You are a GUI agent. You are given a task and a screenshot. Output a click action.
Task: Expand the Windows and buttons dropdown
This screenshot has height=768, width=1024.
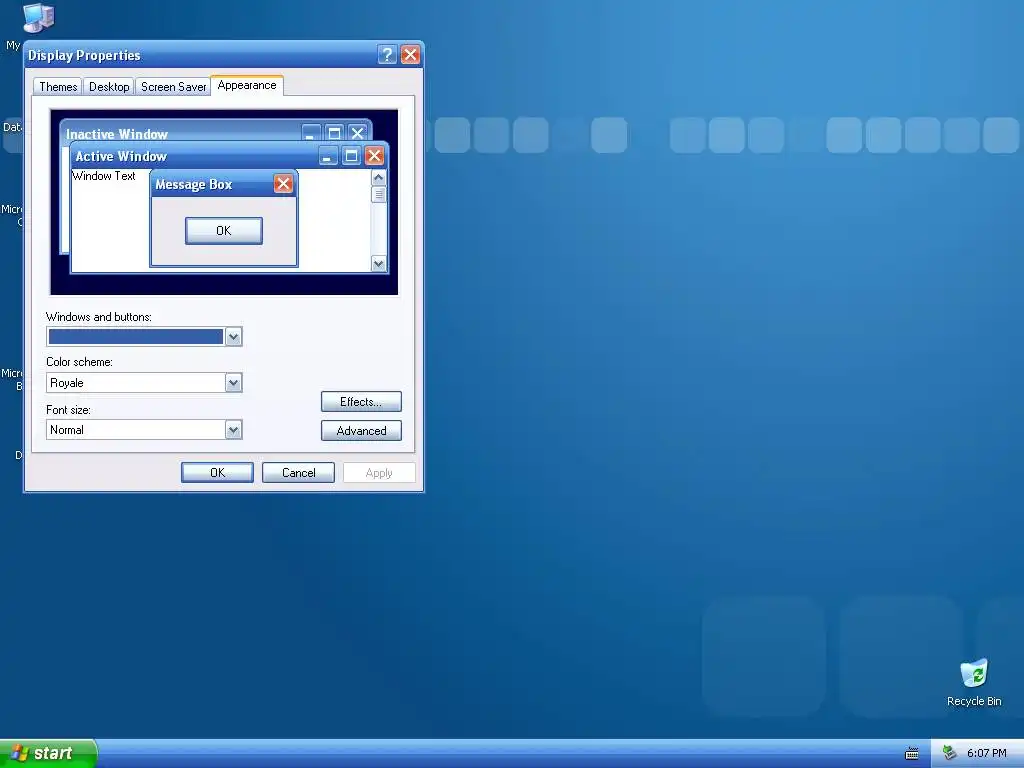tap(233, 336)
